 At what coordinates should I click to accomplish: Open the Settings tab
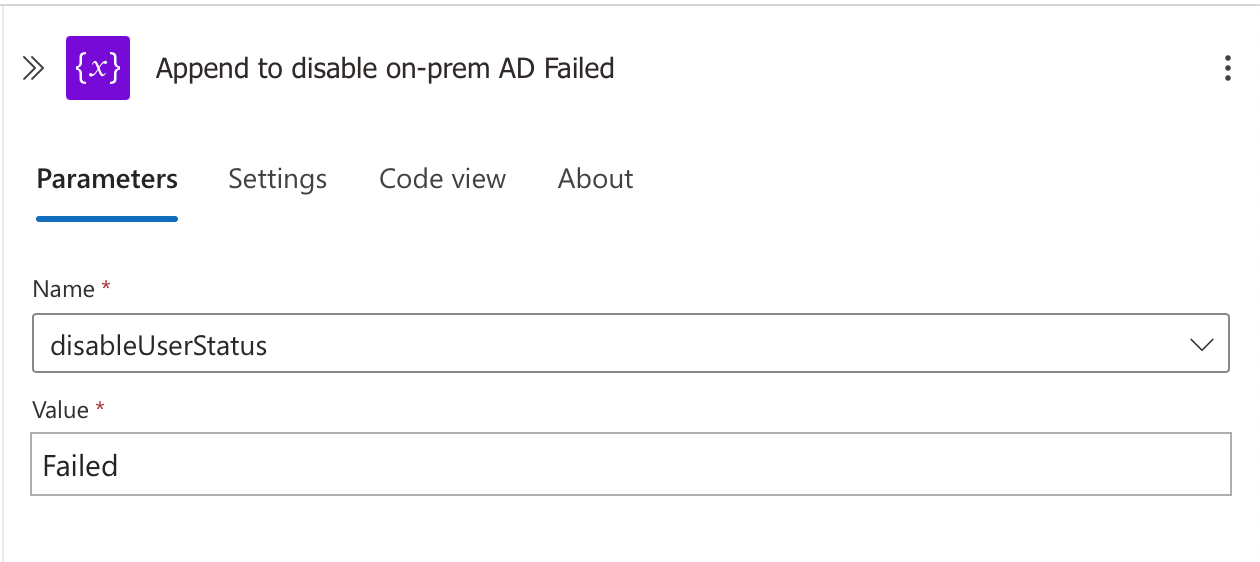coord(278,179)
